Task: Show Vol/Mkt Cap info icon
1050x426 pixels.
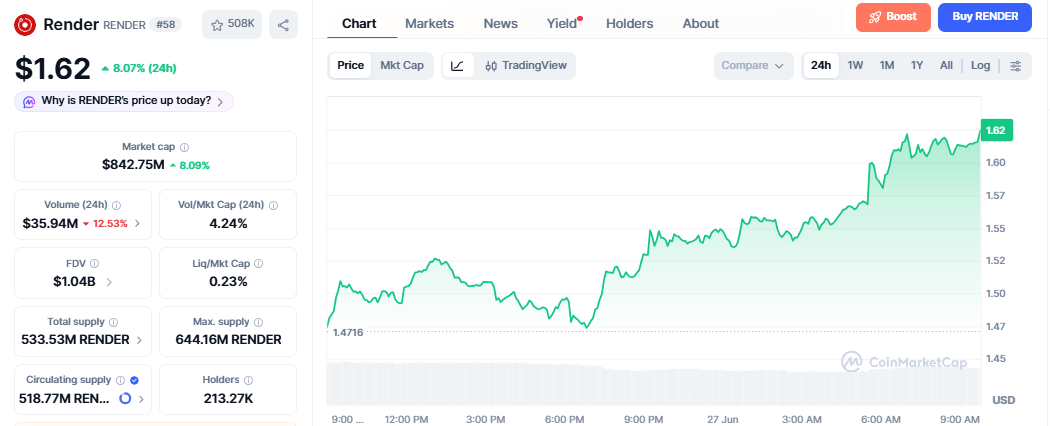Action: click(x=273, y=205)
